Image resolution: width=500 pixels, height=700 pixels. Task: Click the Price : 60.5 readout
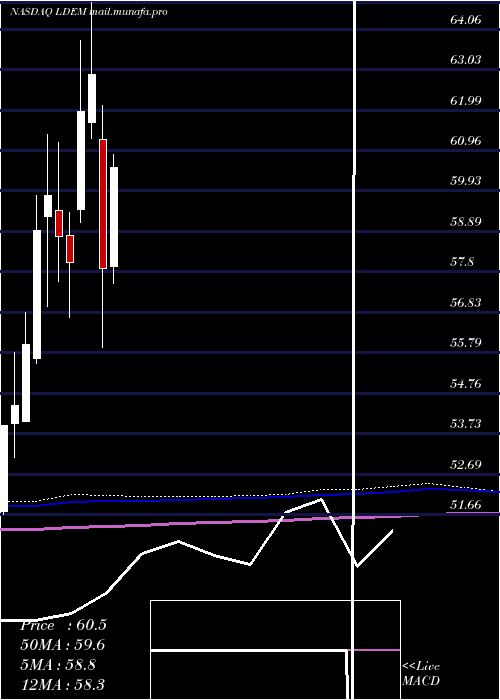click(x=63, y=625)
